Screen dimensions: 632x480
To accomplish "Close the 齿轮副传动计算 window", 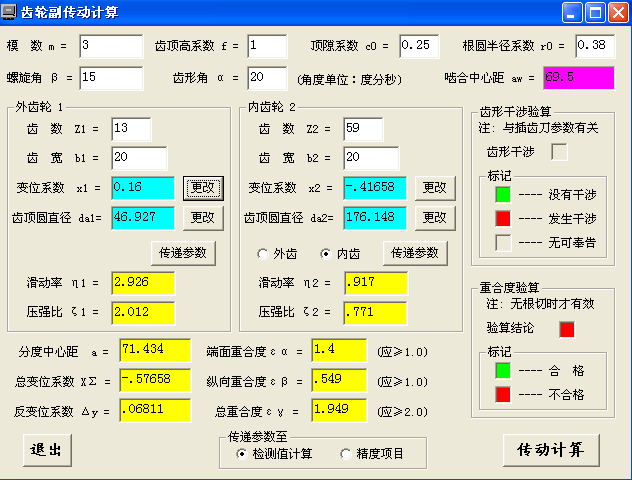I will pos(619,12).
